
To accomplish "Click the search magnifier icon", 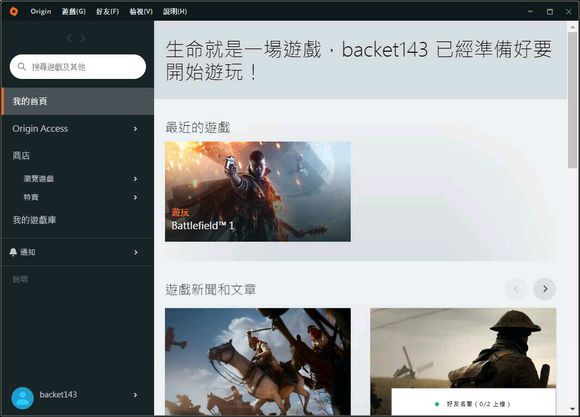I will click(22, 67).
